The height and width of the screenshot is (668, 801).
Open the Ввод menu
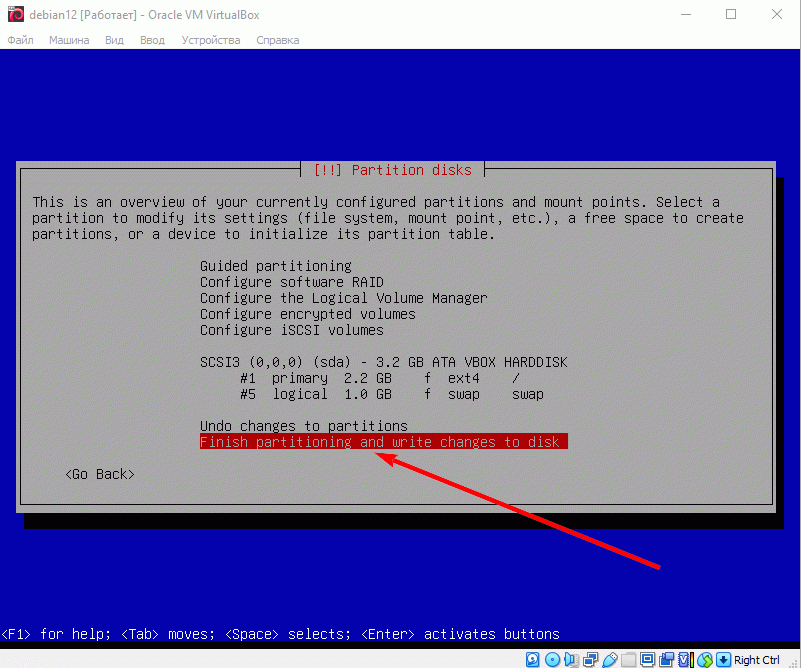[x=152, y=40]
